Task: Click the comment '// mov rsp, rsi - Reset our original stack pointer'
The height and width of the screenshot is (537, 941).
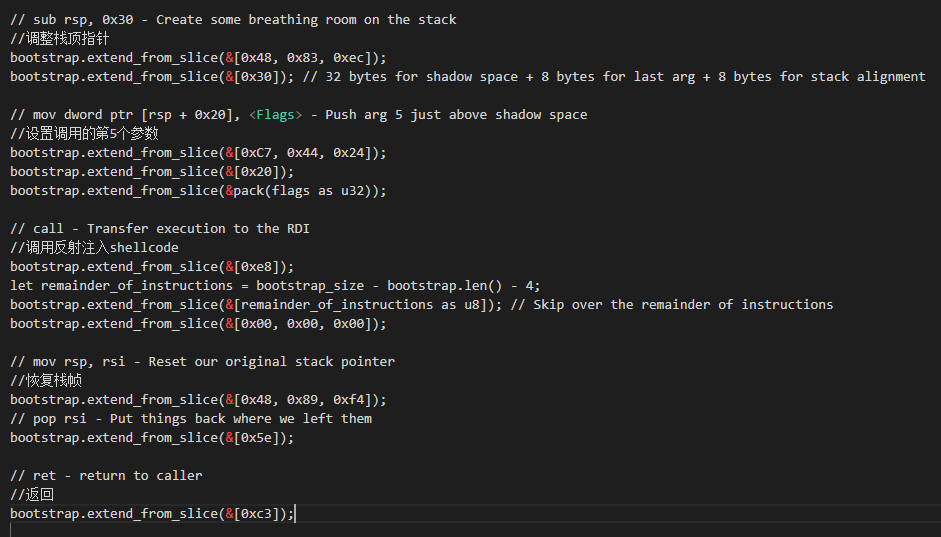Action: pos(202,362)
